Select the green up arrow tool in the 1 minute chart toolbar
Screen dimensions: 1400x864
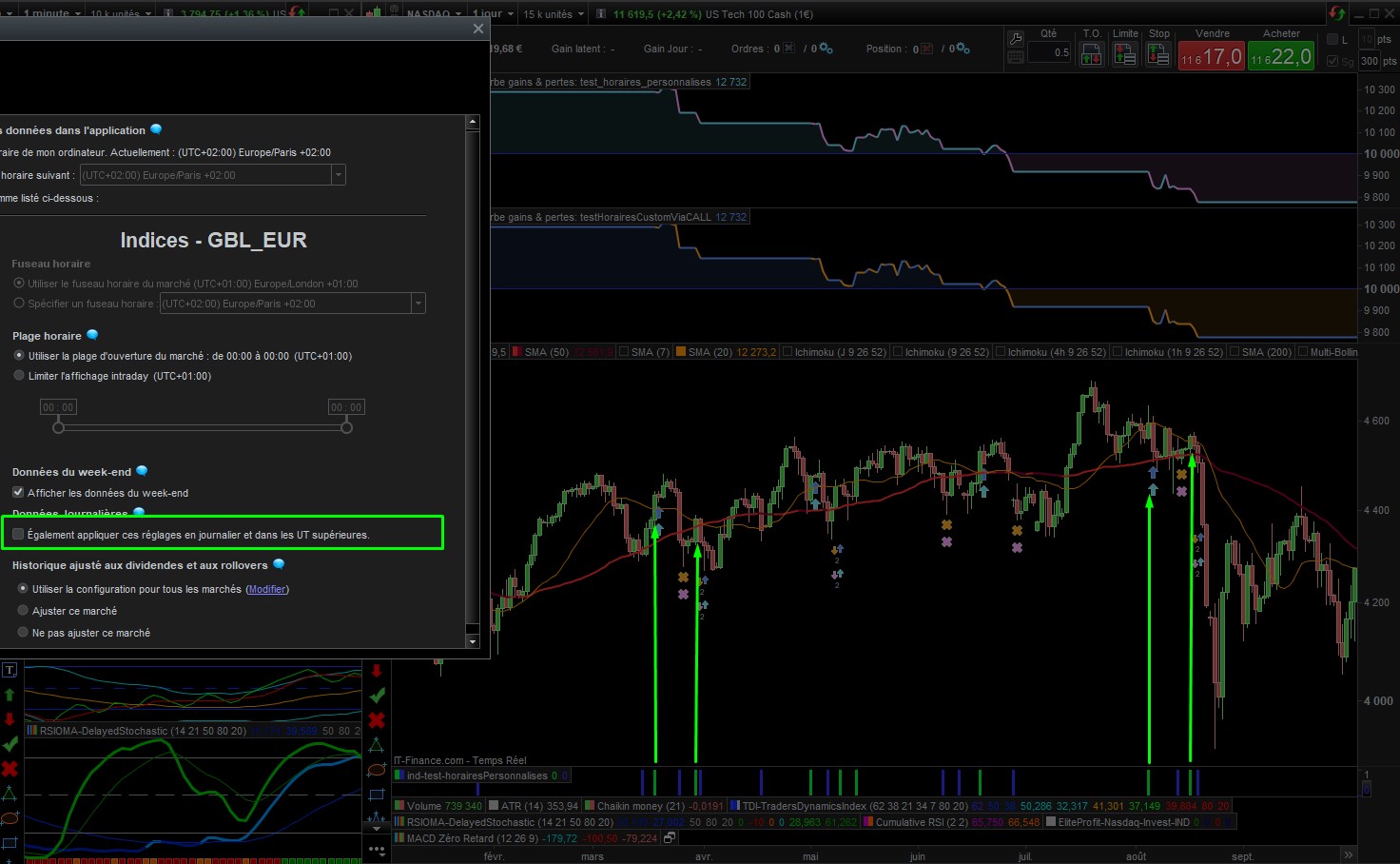coord(10,695)
